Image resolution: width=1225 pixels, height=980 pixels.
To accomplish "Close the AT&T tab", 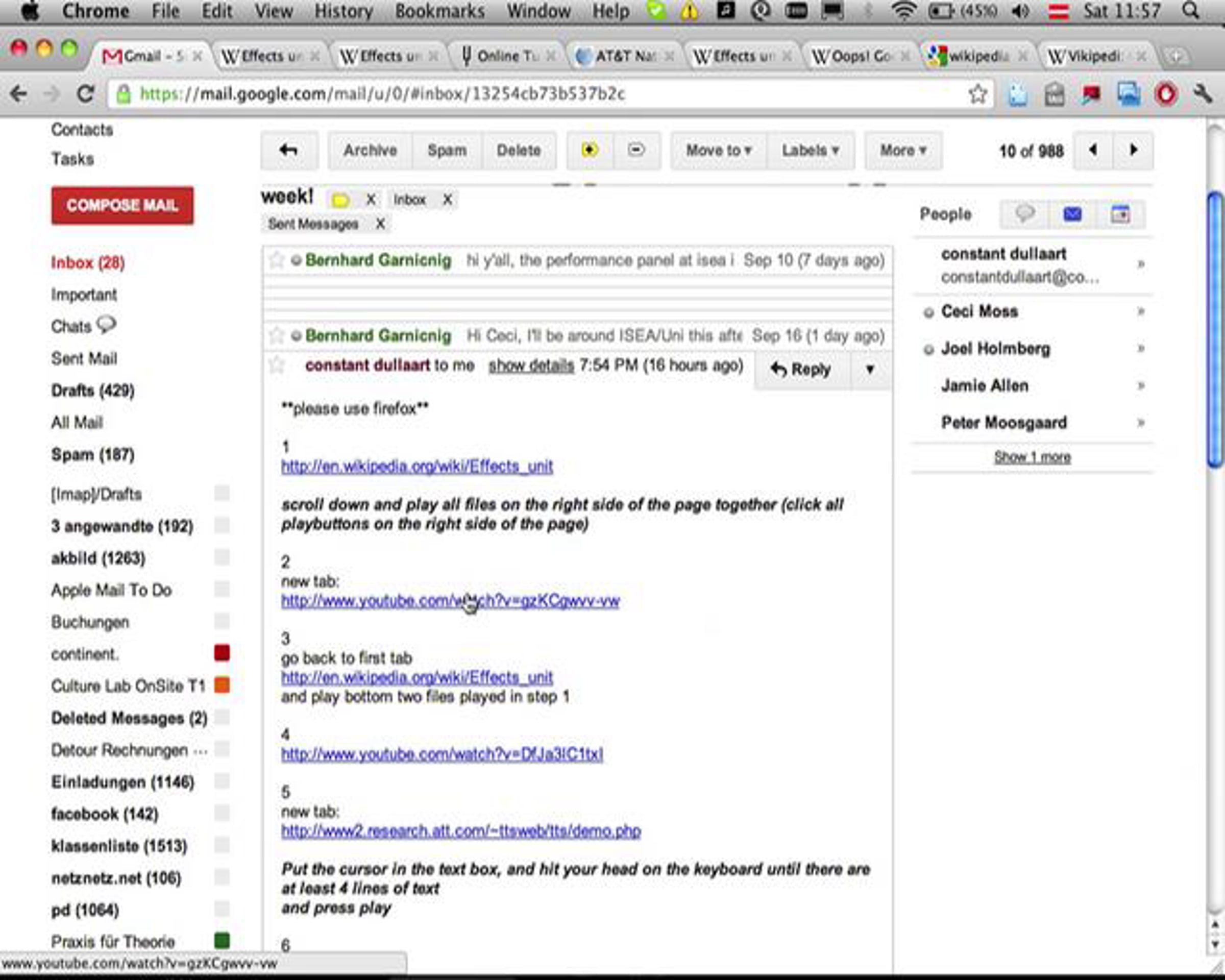I will tap(670, 56).
